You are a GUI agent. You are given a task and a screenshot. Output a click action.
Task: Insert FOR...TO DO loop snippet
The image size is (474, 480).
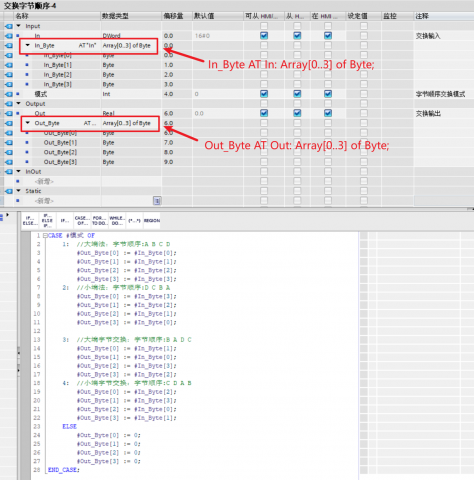tap(100, 221)
